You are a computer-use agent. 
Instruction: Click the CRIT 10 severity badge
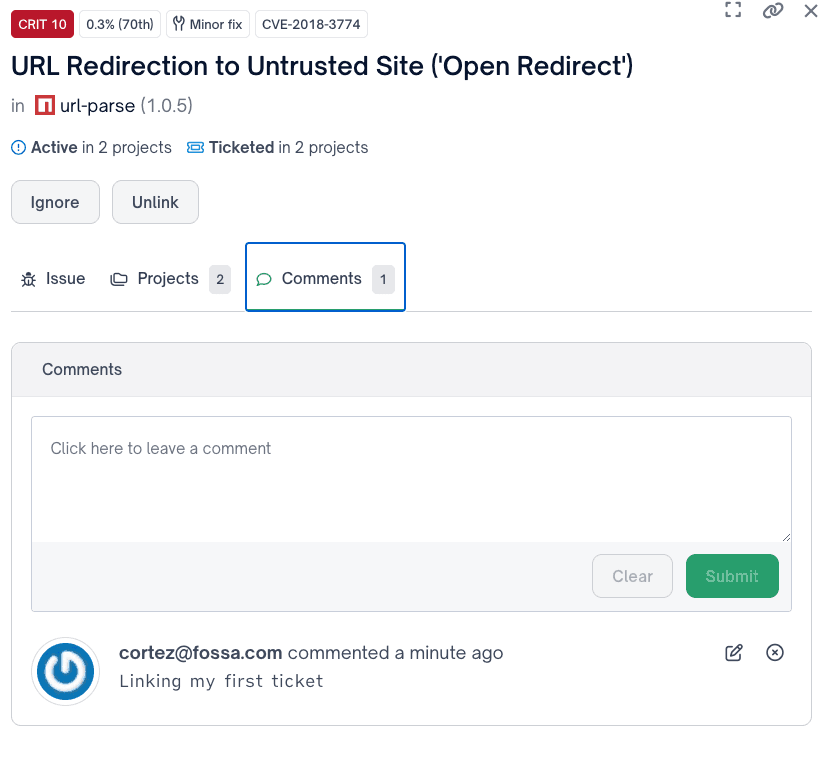coord(42,24)
